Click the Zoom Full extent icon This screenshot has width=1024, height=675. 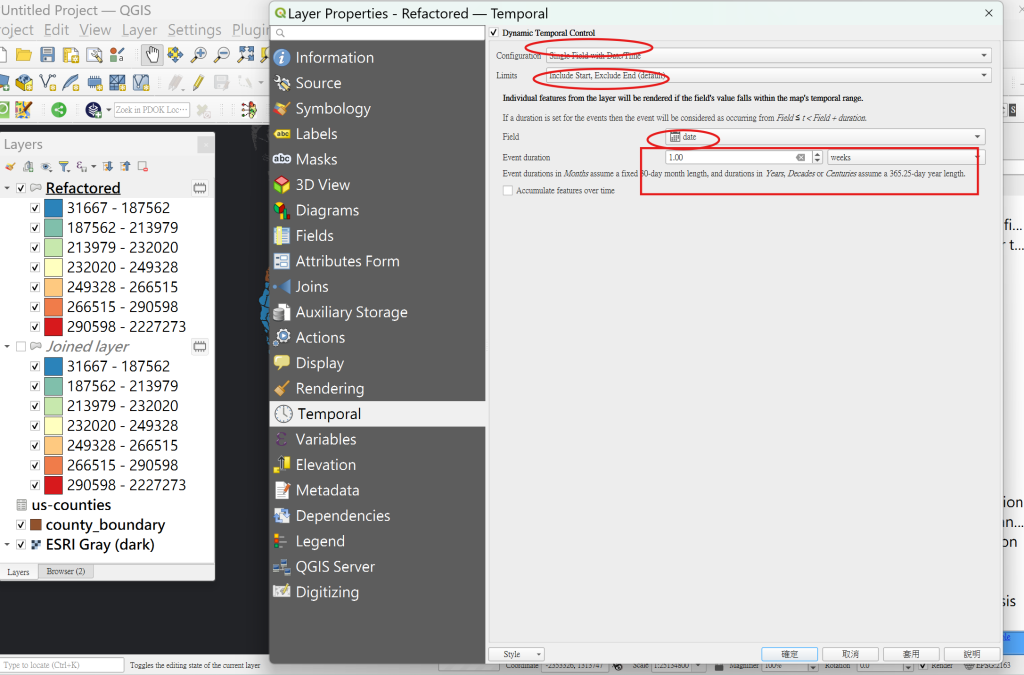pos(246,55)
